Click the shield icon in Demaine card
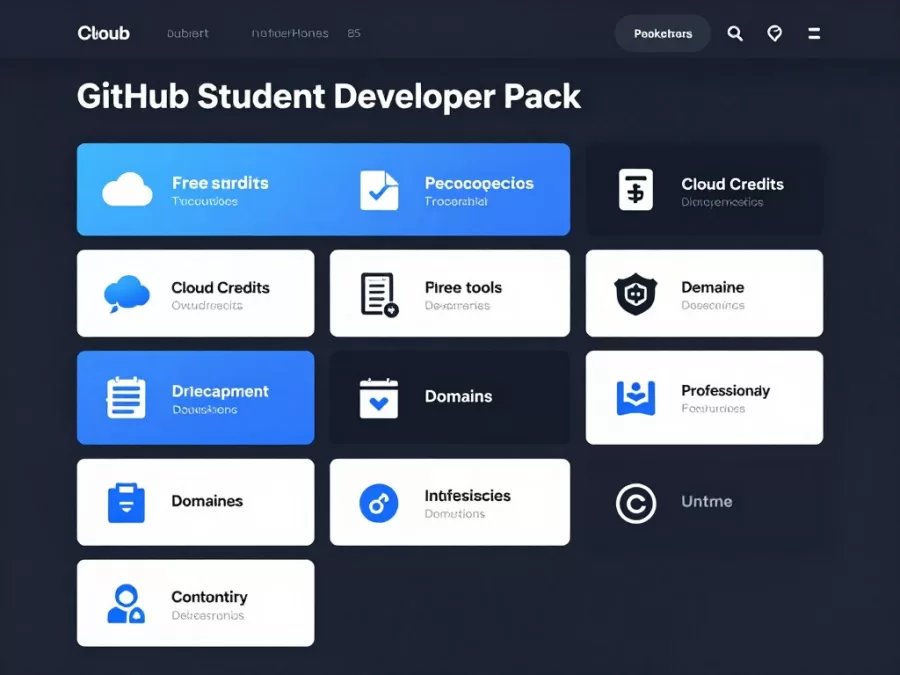 636,294
